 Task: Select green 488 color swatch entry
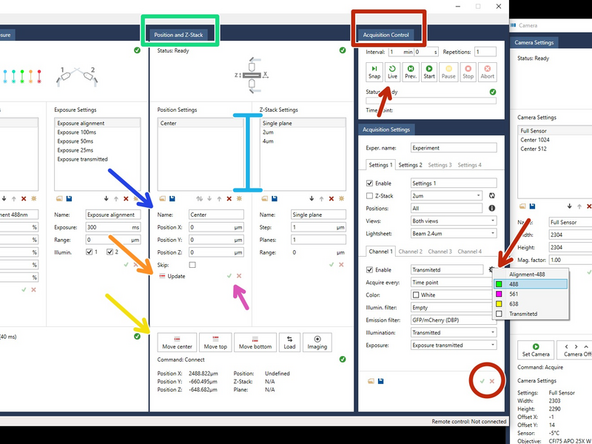(x=531, y=284)
